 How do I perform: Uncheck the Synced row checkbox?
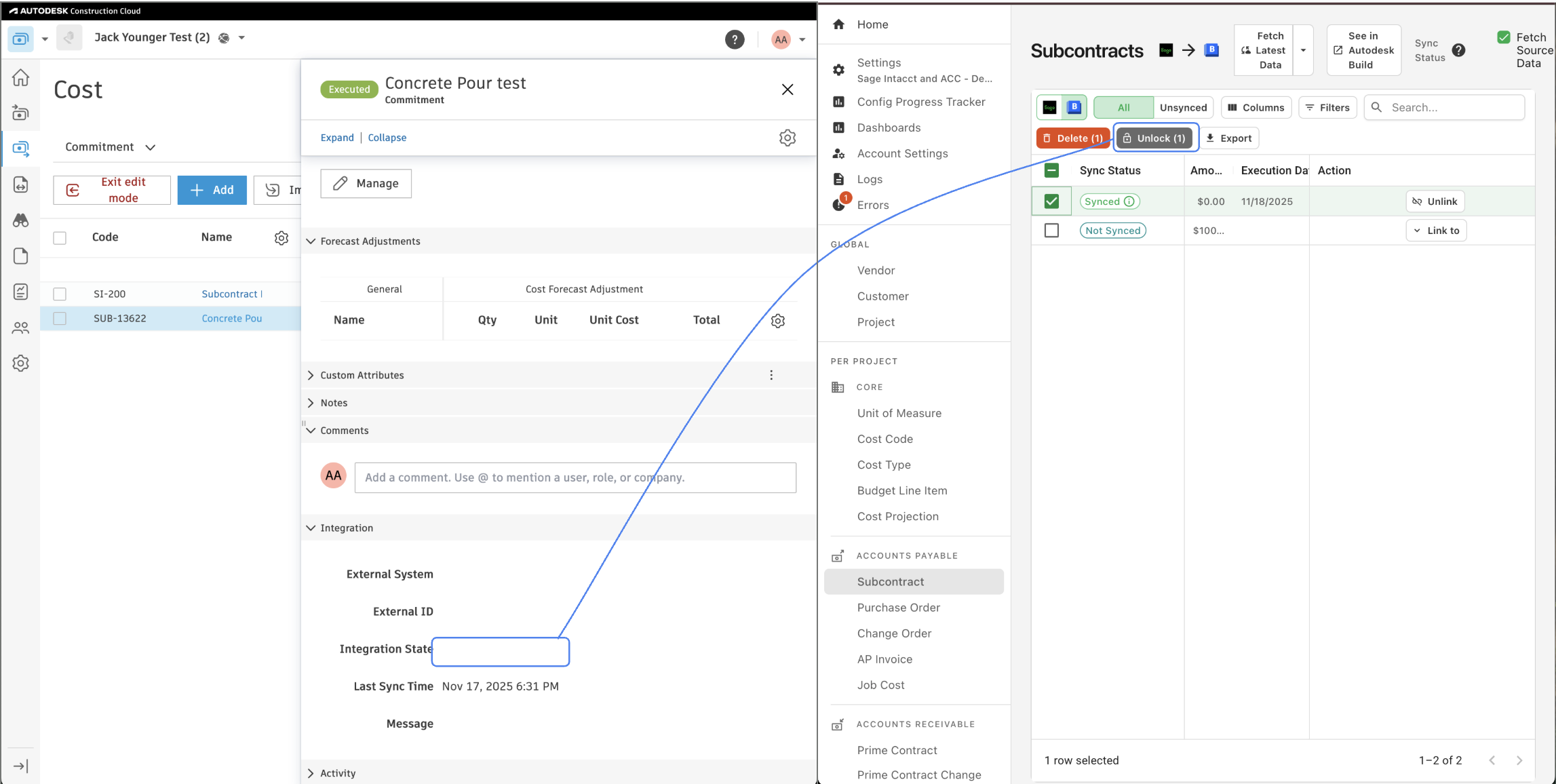pyautogui.click(x=1051, y=201)
